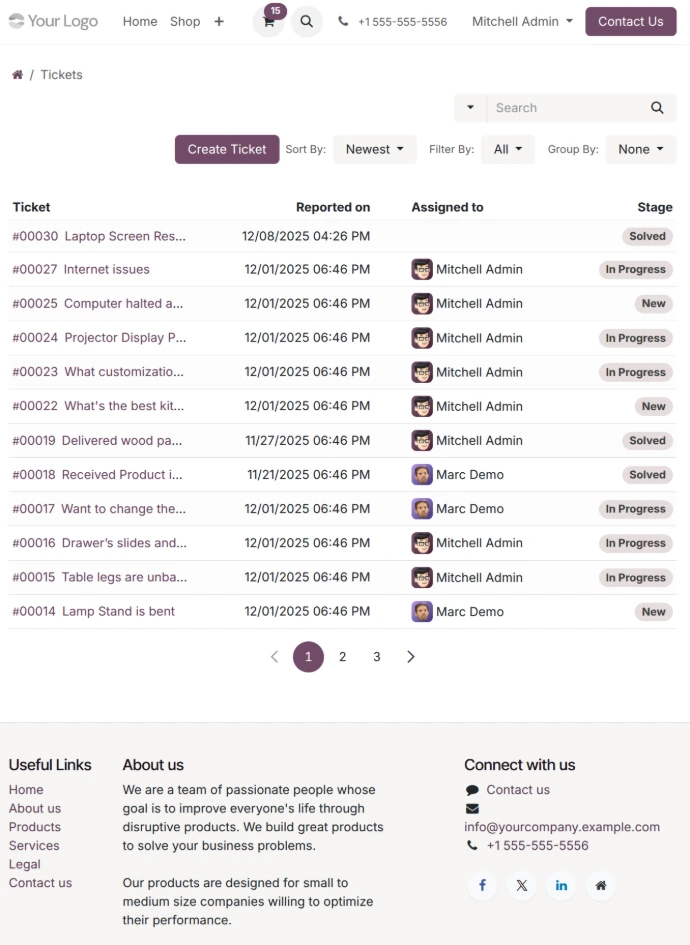Image resolution: width=690 pixels, height=945 pixels.
Task: Navigate to Home in the top menu
Action: coord(140,21)
